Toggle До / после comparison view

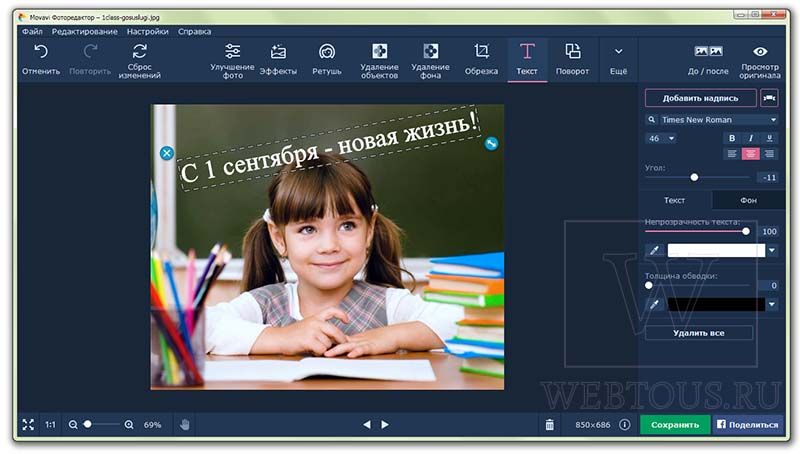708,60
